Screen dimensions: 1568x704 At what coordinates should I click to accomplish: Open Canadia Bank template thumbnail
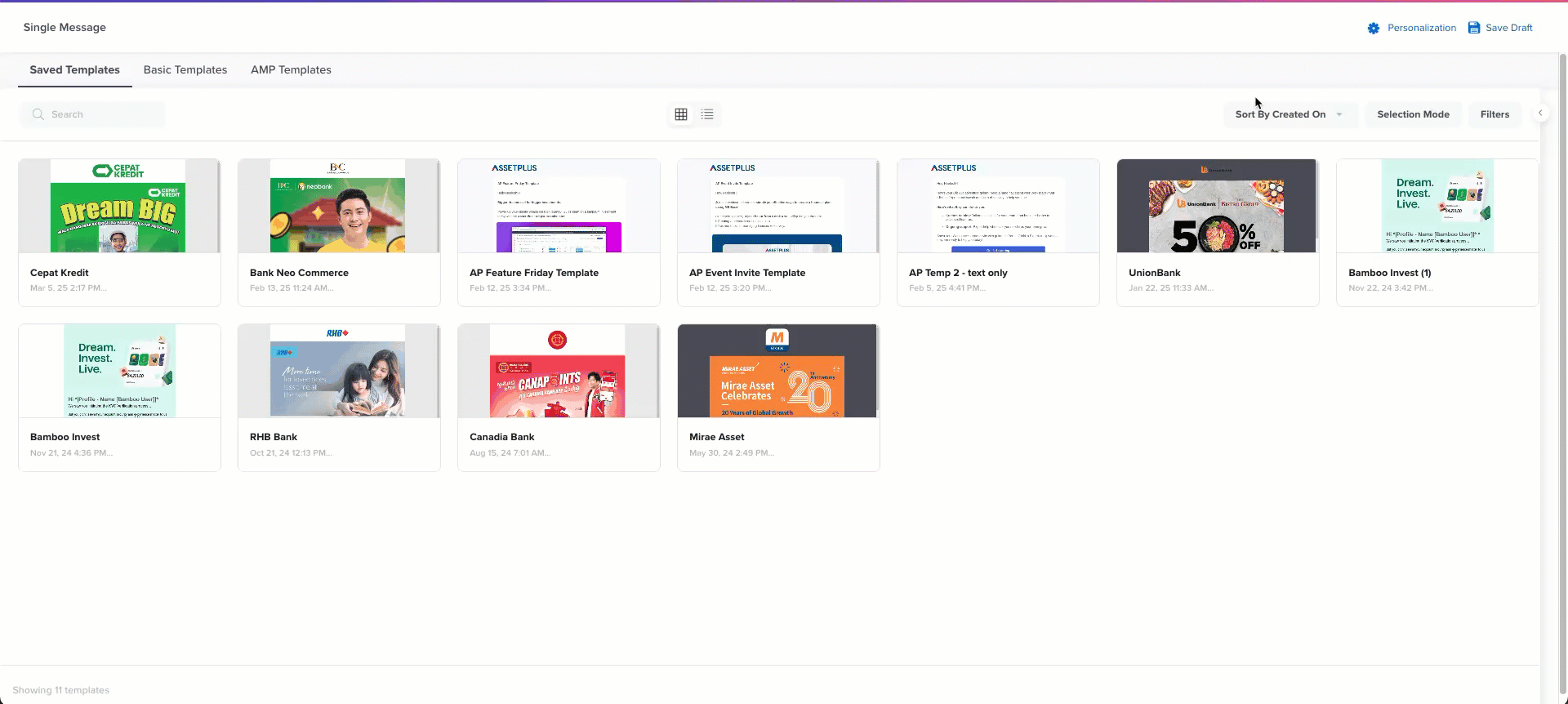point(559,371)
